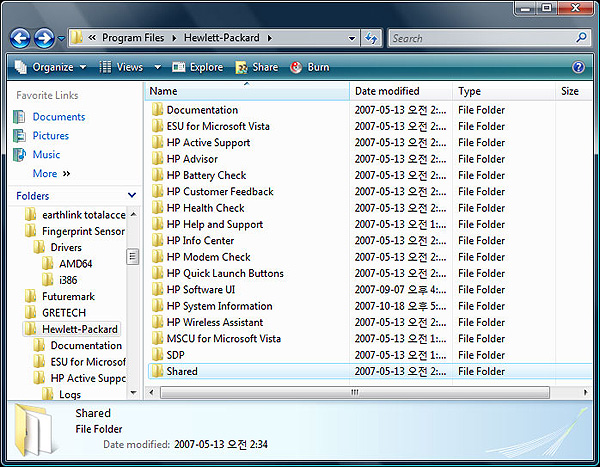Screen dimensions: 600x467
Task: Open Help via the question mark icon
Action: click(x=578, y=67)
